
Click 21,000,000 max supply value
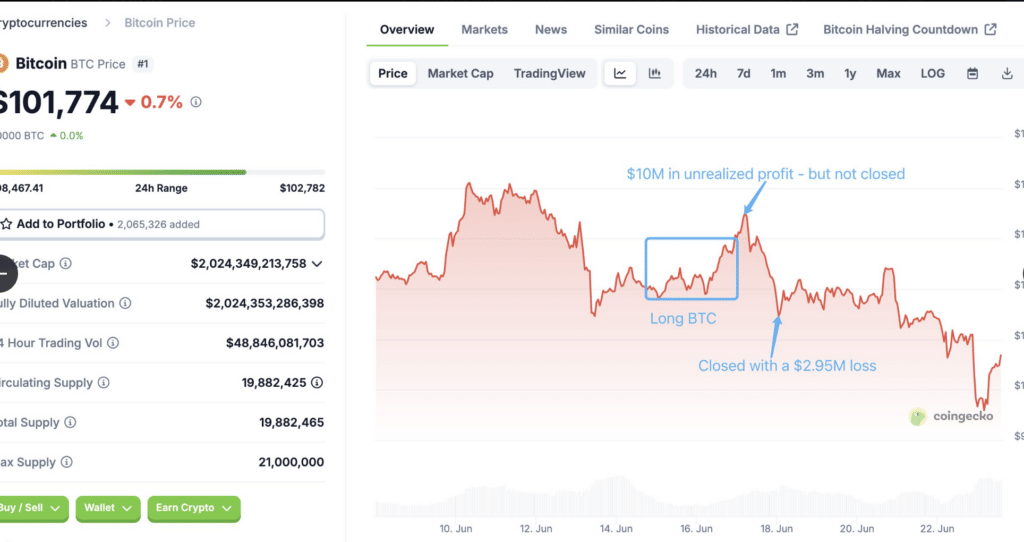[x=291, y=462]
